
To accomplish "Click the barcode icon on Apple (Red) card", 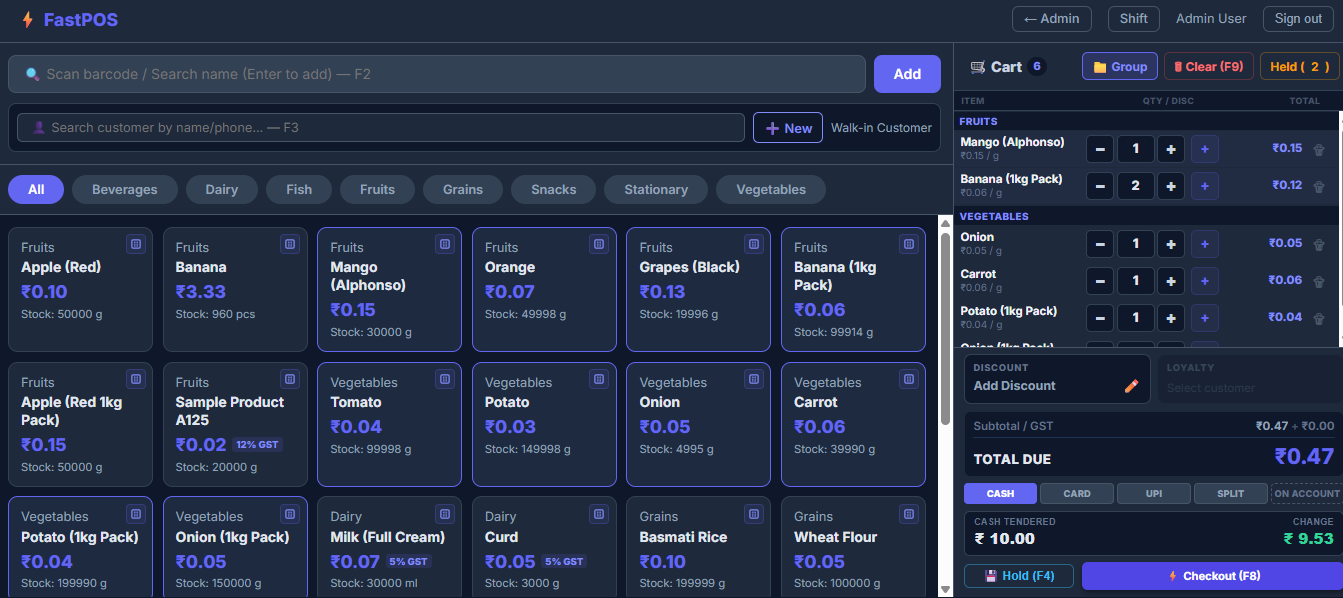I will (135, 244).
